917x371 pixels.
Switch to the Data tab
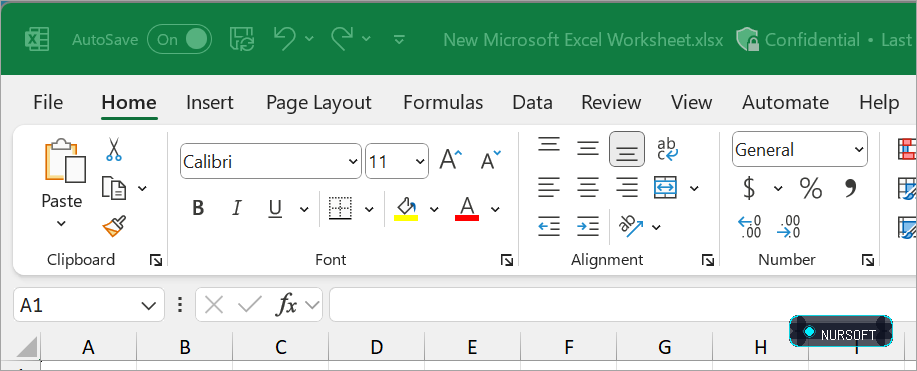[x=532, y=102]
